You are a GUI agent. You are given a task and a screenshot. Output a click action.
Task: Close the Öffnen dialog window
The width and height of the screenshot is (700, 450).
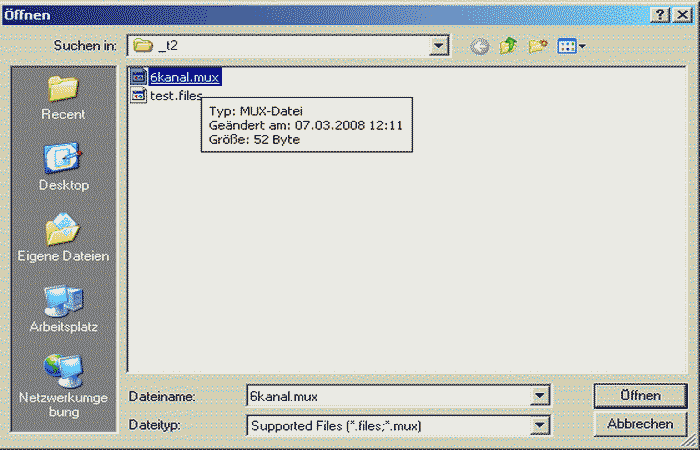click(x=683, y=14)
